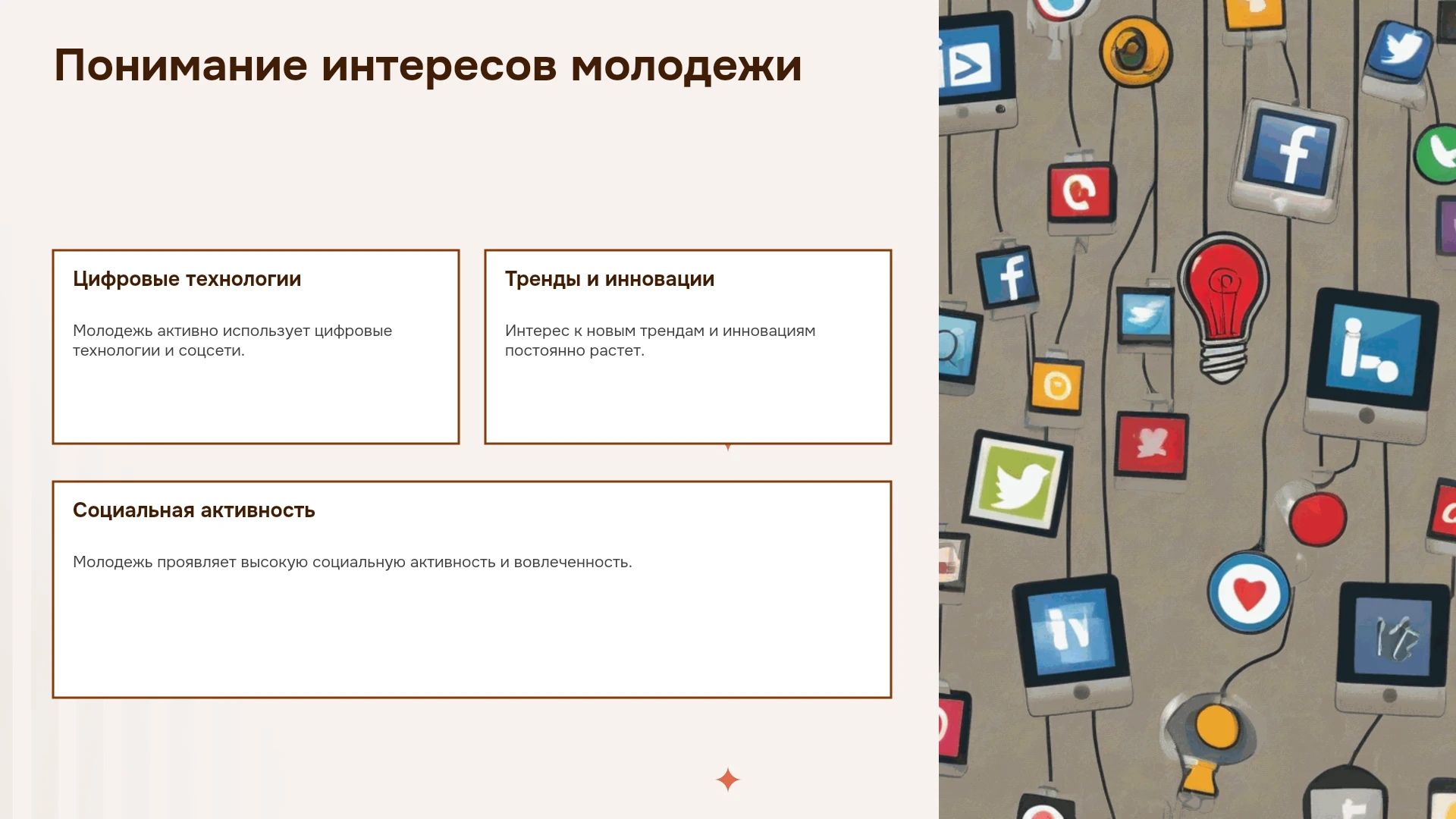Select the slide title Понимание интересов молодежи
Viewport: 1456px width, 819px height.
(x=428, y=65)
